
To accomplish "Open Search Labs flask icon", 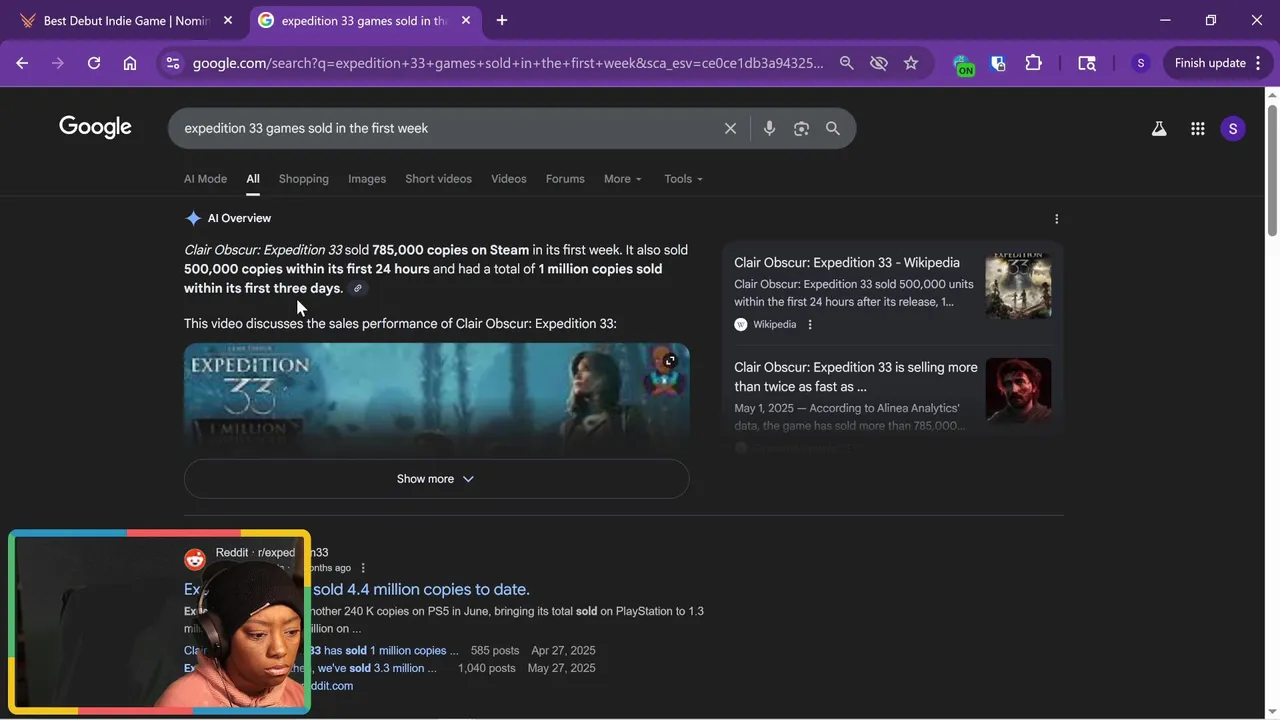I will point(1159,128).
